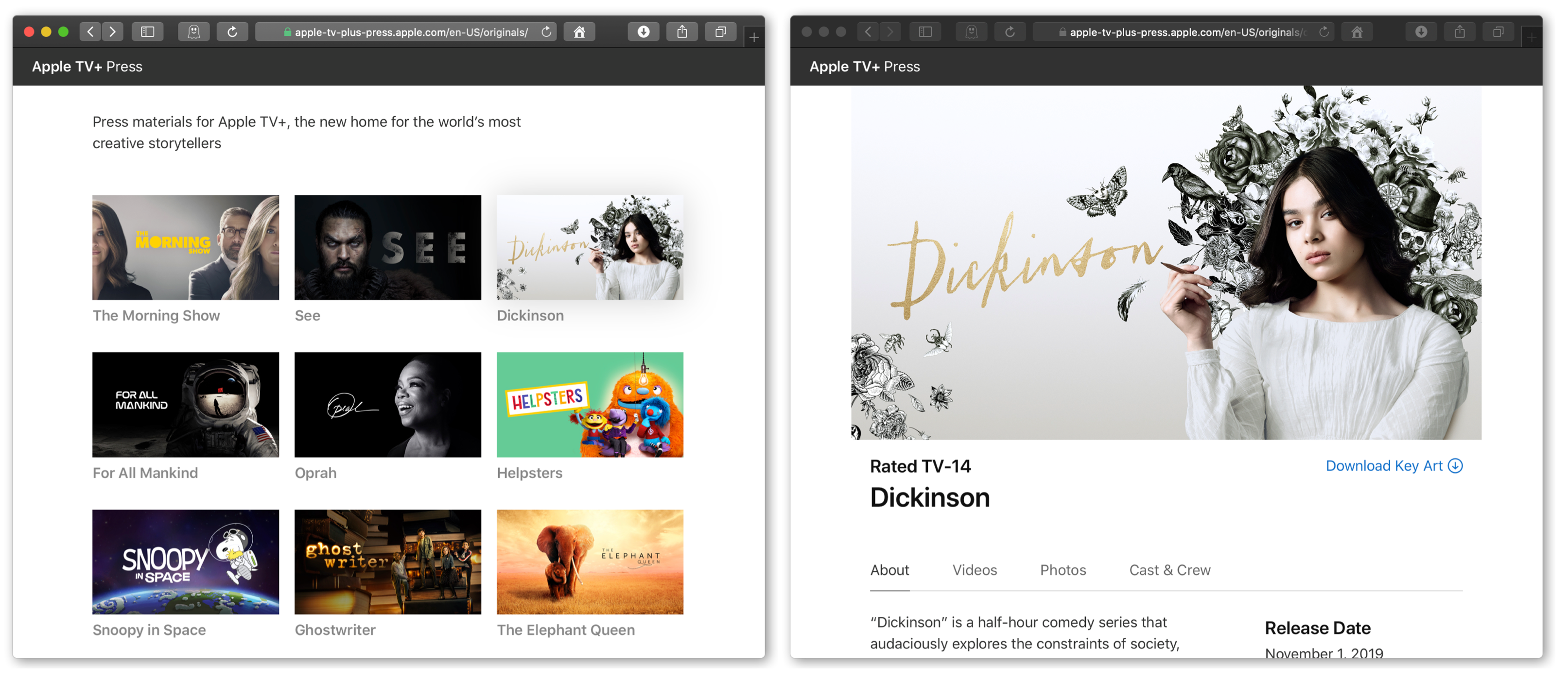Click the home icon in left Safari toolbar

tap(579, 32)
